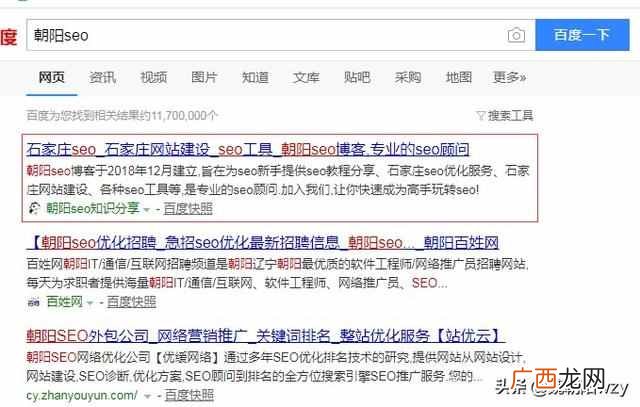
Task: Open 百度快照 for 朝阳seo知识分享 result
Action: tap(188, 209)
